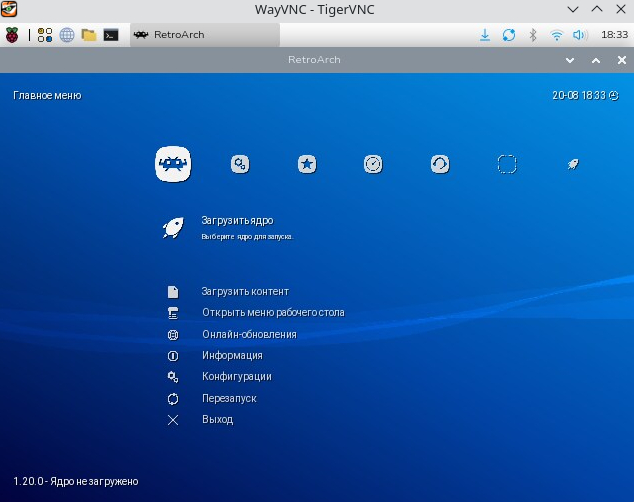Open Онлайн-обновления entry

[x=249, y=334]
